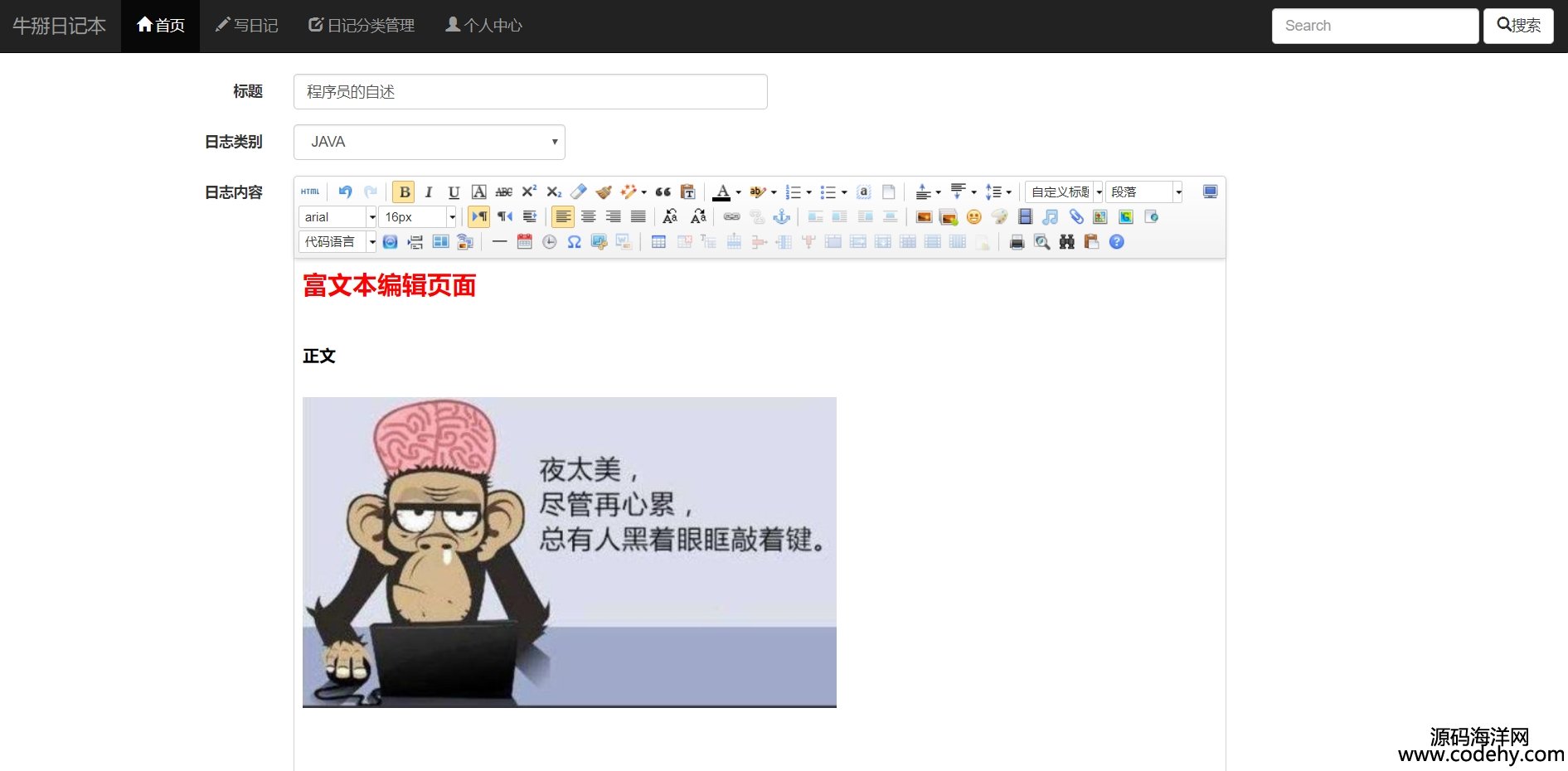Insert a horizontal rule
The height and width of the screenshot is (771, 1568).
[499, 242]
